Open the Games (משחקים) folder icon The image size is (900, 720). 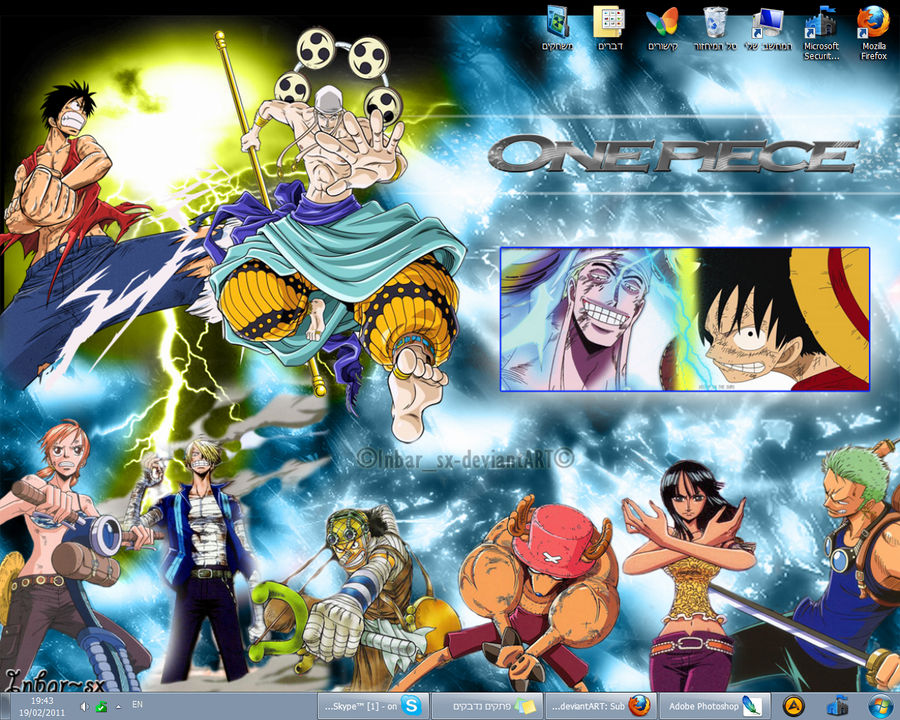(557, 29)
